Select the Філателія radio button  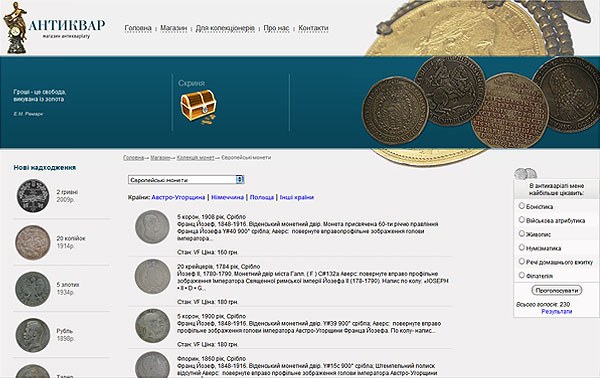521,275
